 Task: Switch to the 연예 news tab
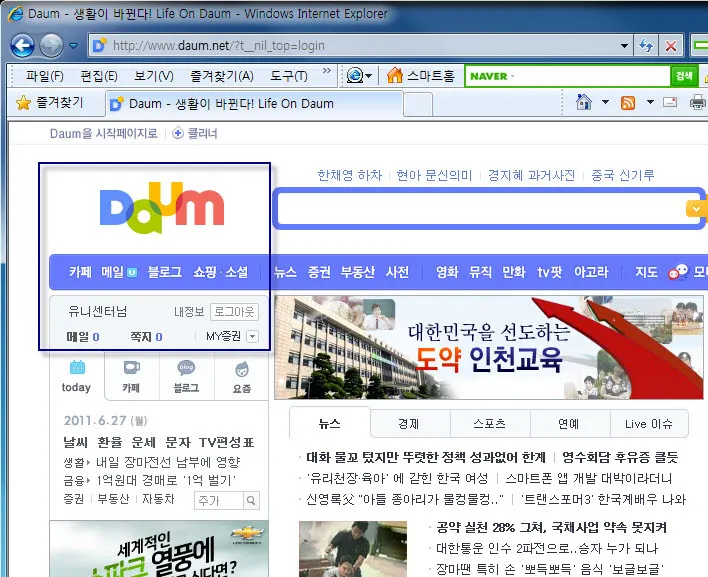click(568, 423)
